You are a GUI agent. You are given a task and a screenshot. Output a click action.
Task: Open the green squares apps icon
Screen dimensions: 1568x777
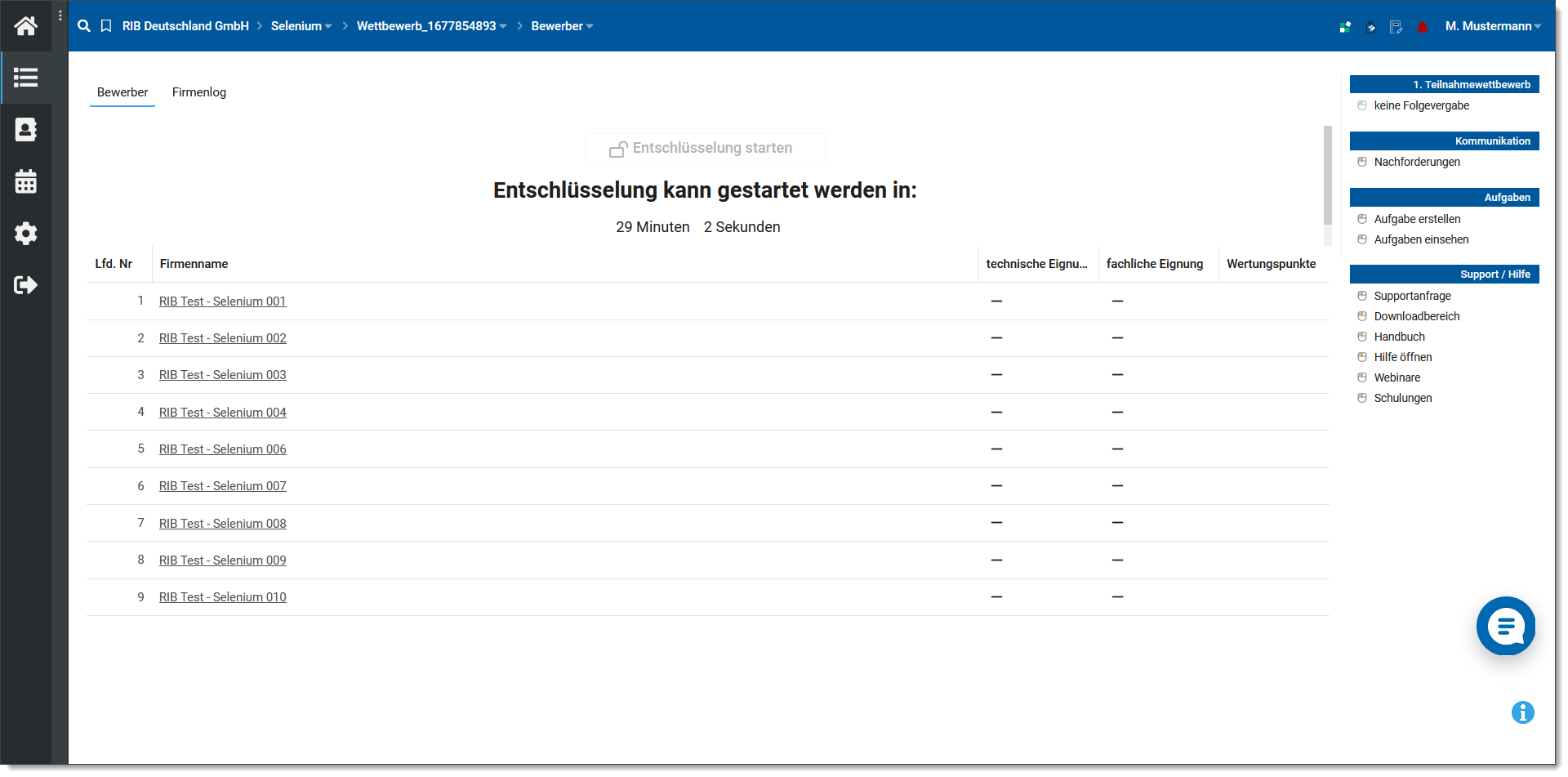[1345, 27]
